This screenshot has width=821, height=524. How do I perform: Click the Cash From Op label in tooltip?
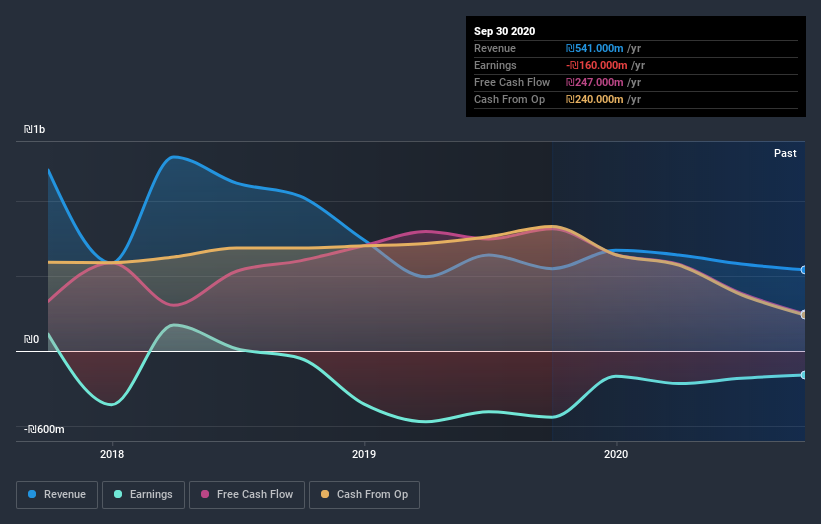tap(509, 99)
